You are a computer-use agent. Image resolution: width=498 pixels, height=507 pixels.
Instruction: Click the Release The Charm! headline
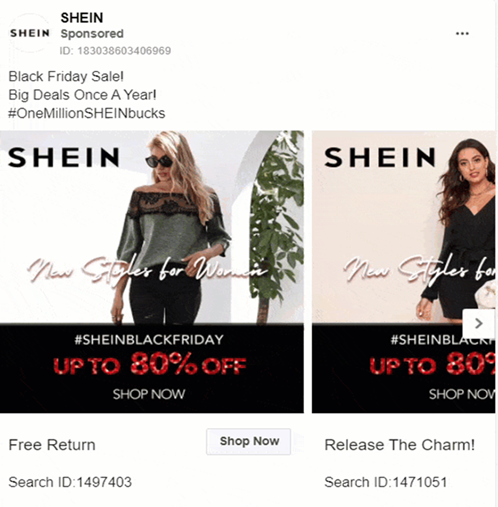(400, 445)
